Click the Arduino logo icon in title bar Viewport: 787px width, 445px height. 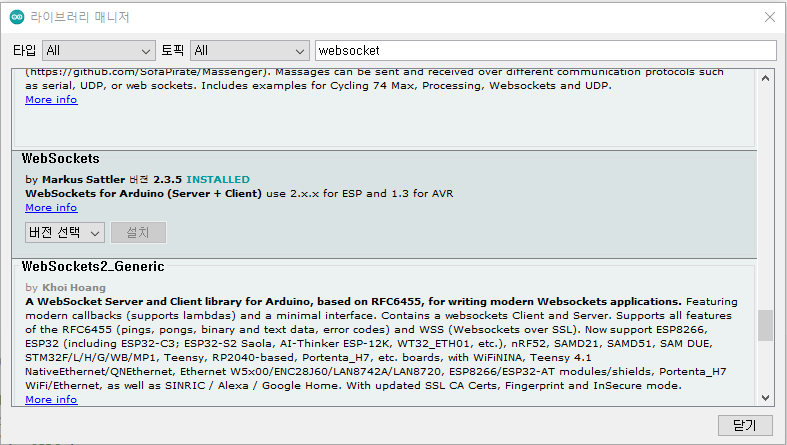pyautogui.click(x=17, y=17)
